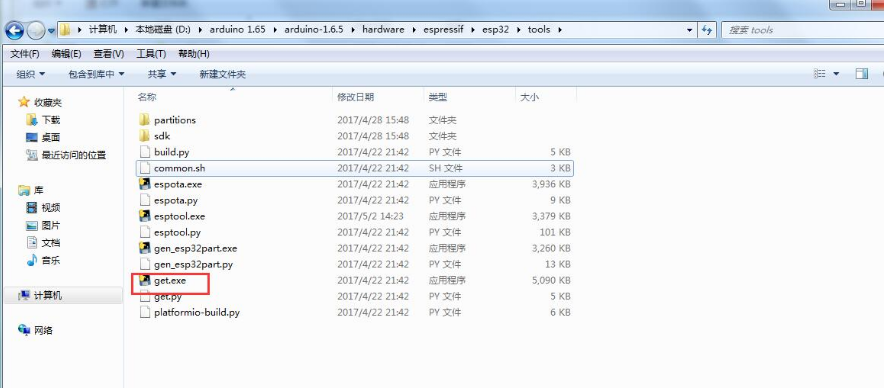This screenshot has height=388, width=886.
Task: Select the espota.py file icon
Action: tap(145, 200)
